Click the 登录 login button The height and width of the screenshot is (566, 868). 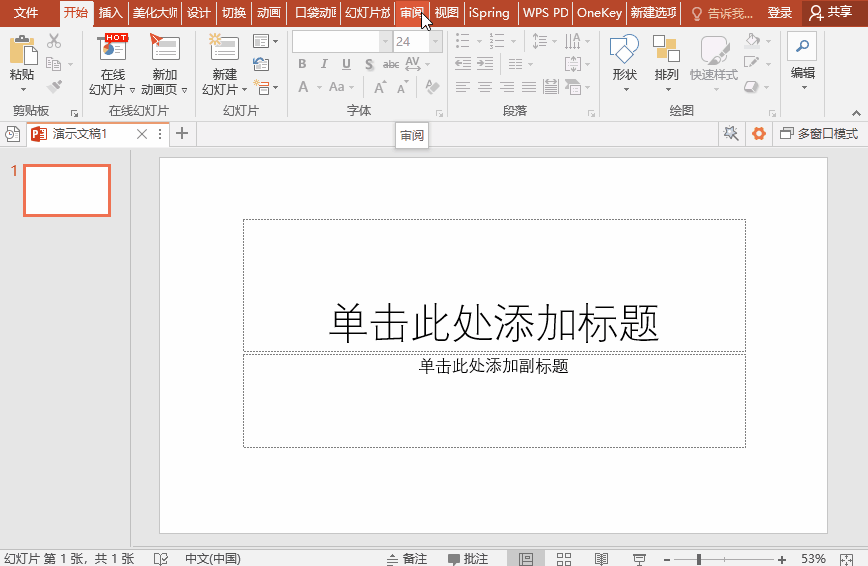pyautogui.click(x=779, y=13)
